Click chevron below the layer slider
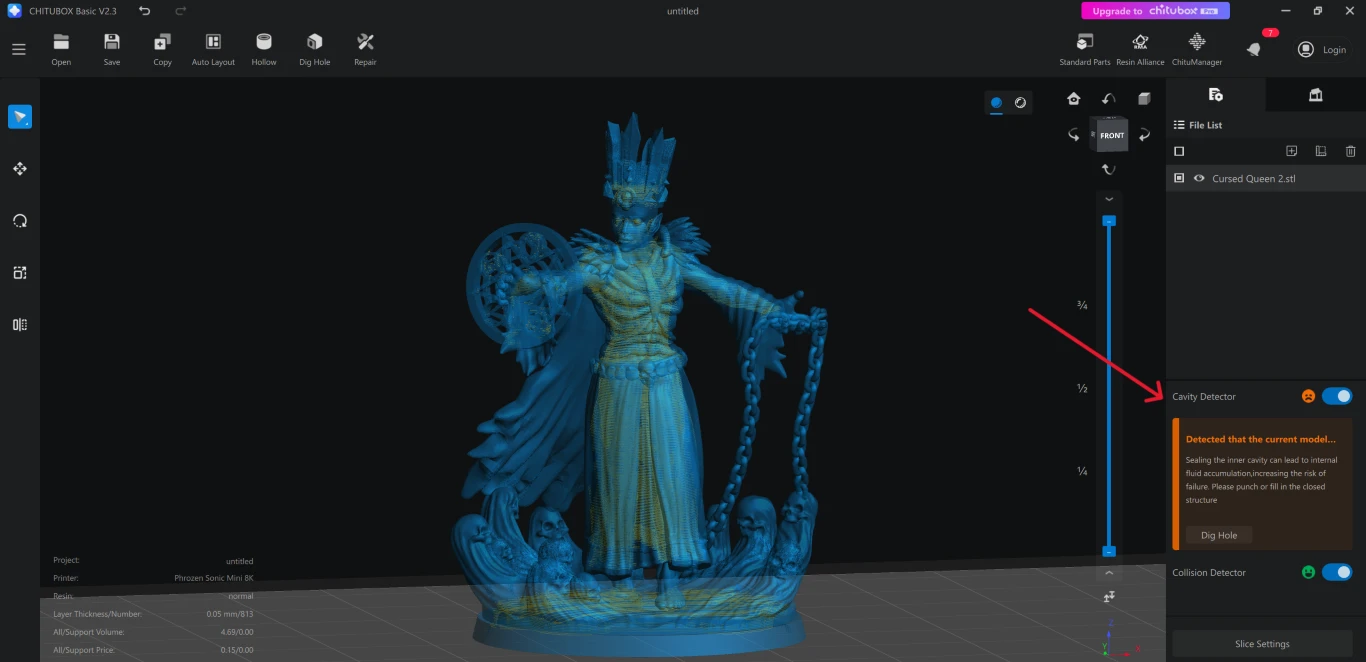Viewport: 1366px width, 662px height. tap(1109, 573)
